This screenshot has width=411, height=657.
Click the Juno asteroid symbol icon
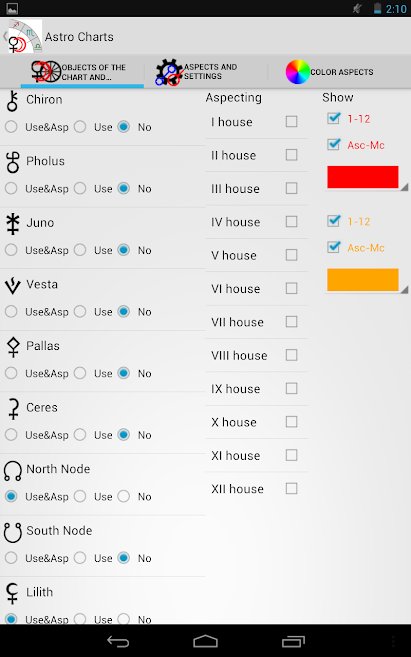point(13,224)
